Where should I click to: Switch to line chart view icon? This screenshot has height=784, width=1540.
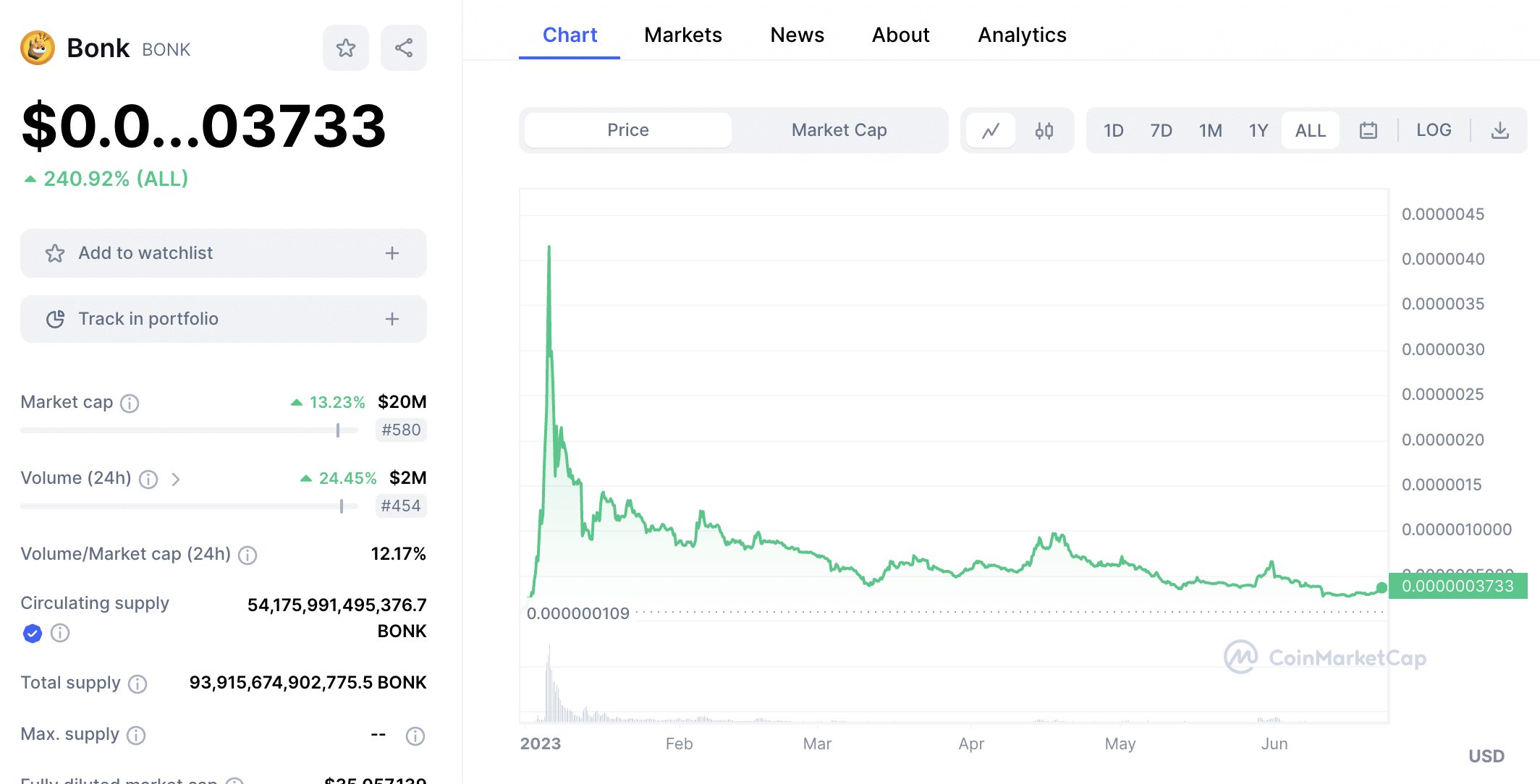tap(991, 131)
